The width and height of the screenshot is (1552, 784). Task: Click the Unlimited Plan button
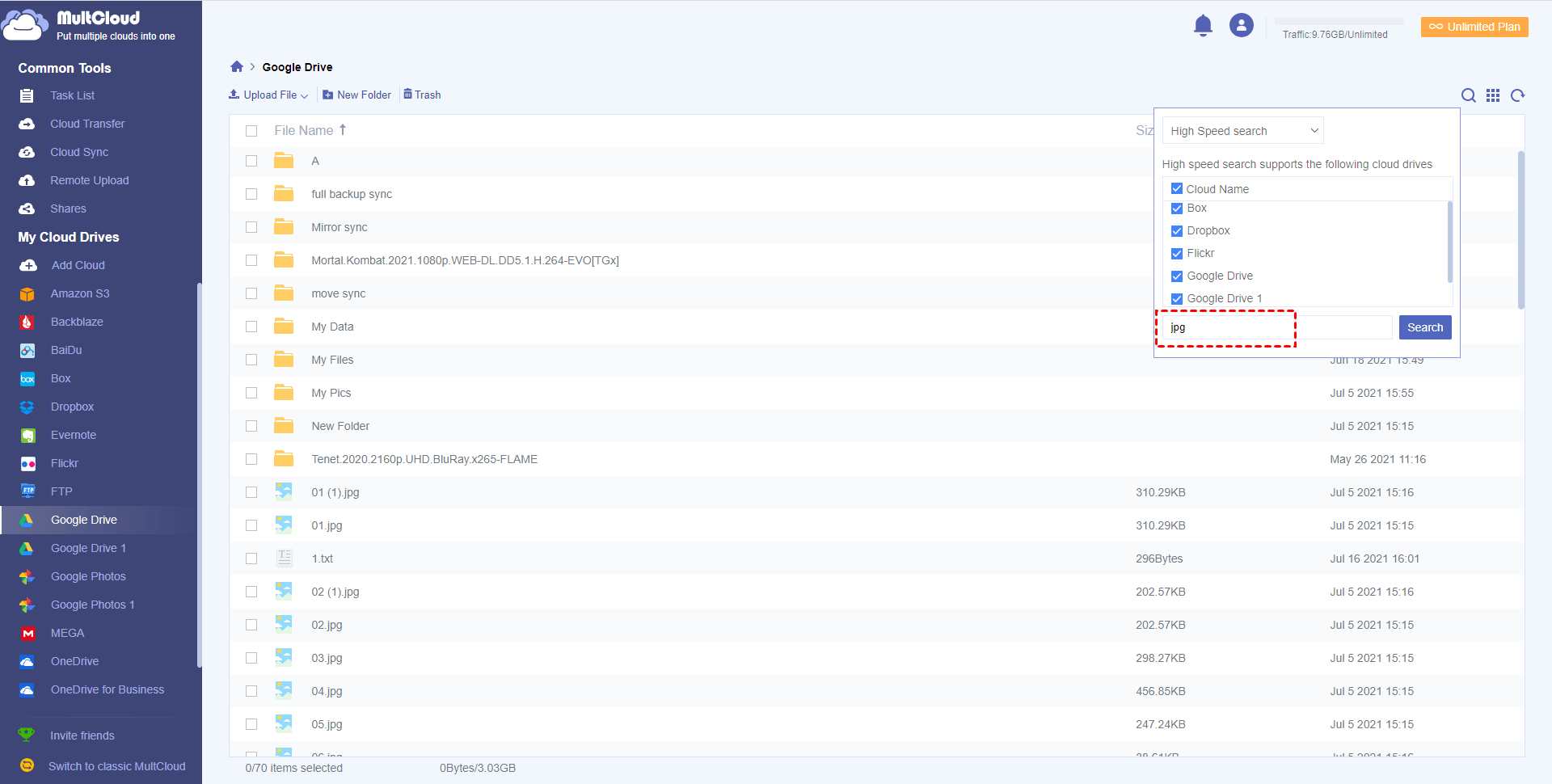1474,27
